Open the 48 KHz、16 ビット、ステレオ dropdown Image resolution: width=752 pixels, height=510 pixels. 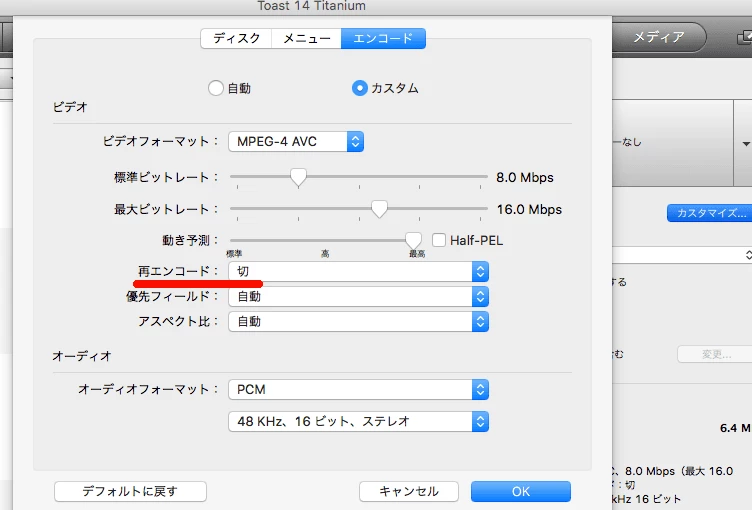coord(358,422)
